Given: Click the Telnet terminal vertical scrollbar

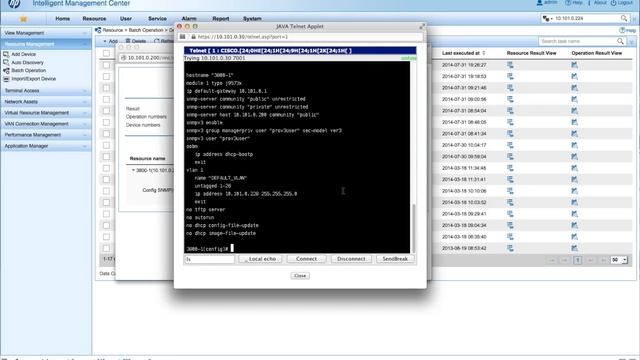Looking at the screenshot, I should pos(413,228).
